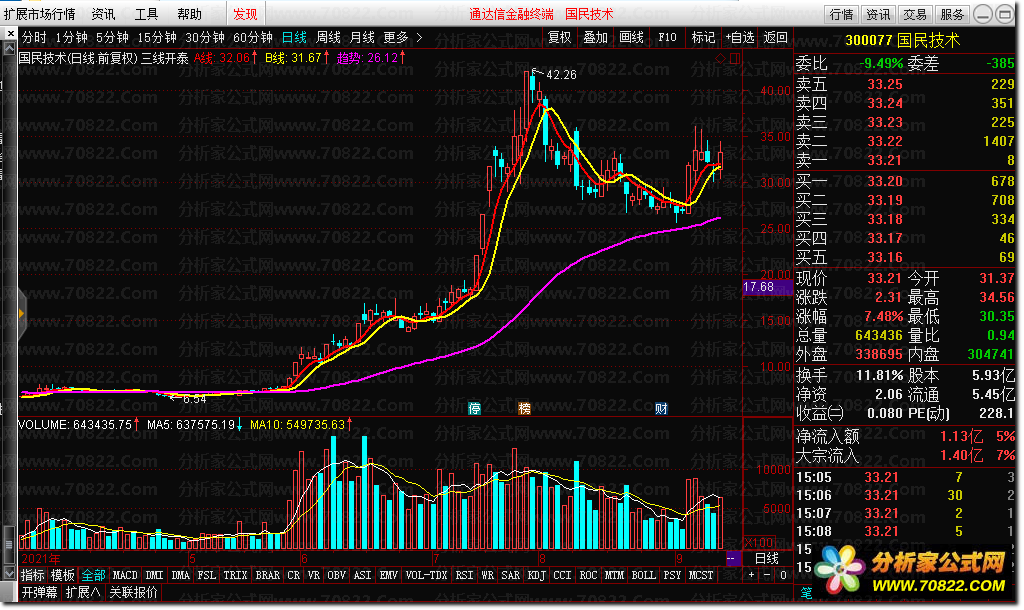Click the 开弹幕 button
The image size is (1024, 610).
click(x=40, y=592)
